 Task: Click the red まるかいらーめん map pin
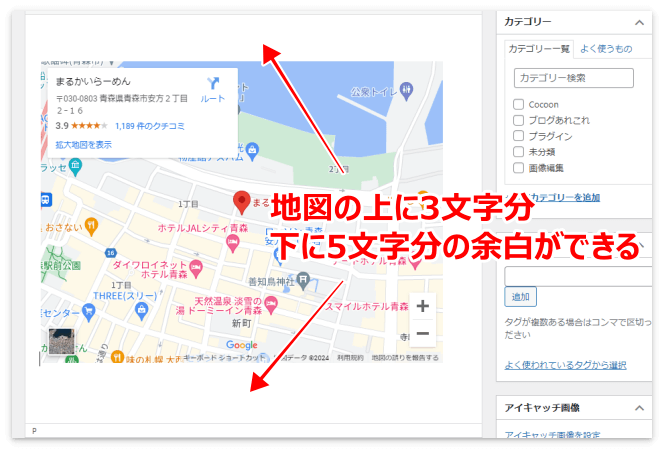tap(242, 202)
